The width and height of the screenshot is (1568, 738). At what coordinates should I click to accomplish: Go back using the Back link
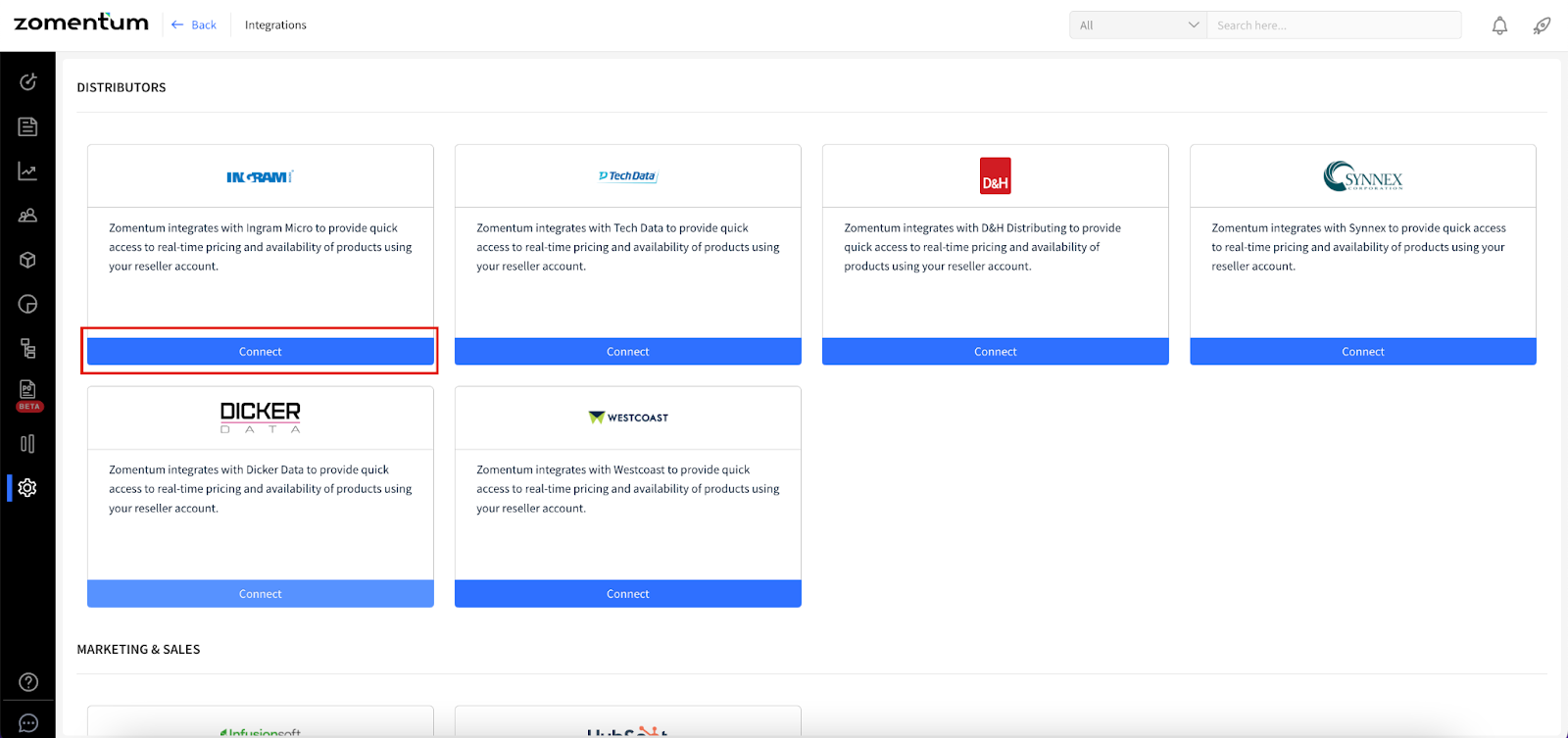coord(194,25)
